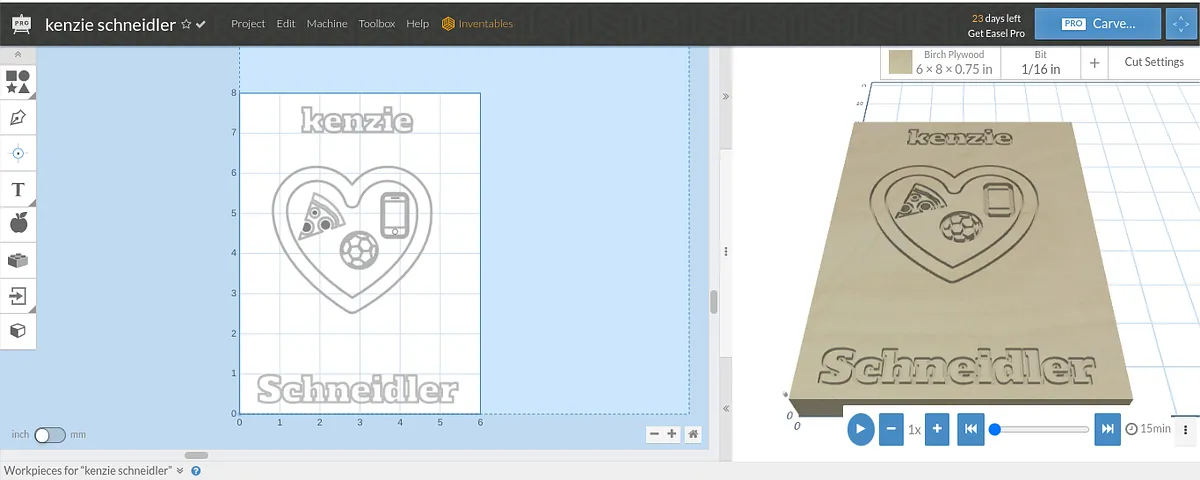Select the Pen drawing tool
The width and height of the screenshot is (1200, 480).
[18, 118]
